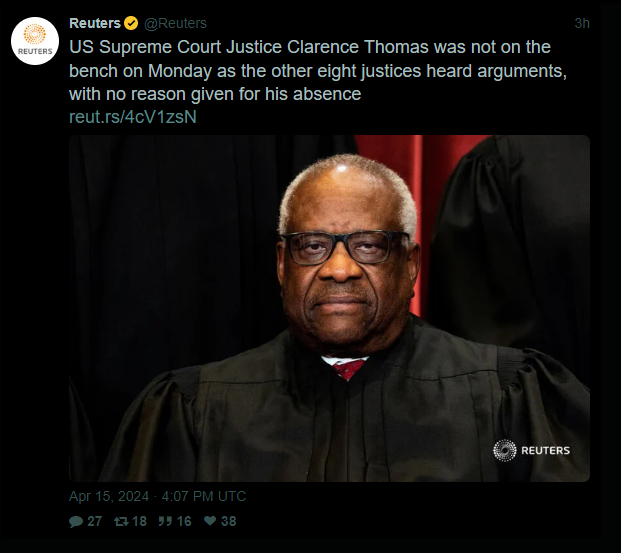This screenshot has width=621, height=553.
Task: Open the attached photo of the justice
Action: 330,308
